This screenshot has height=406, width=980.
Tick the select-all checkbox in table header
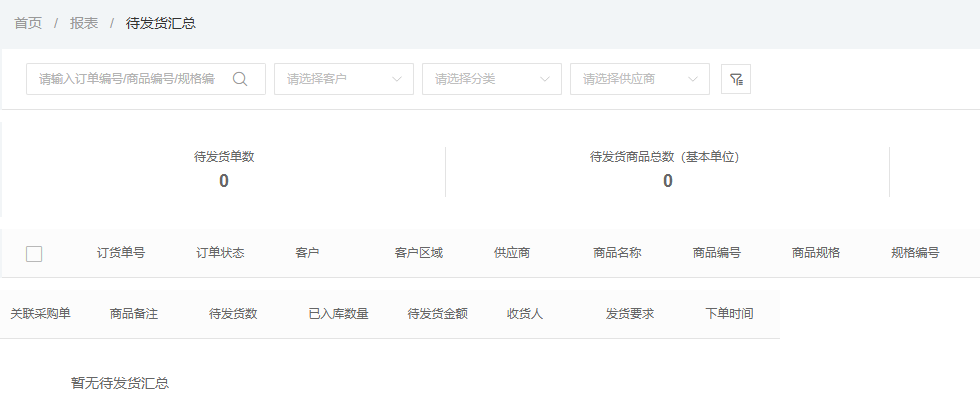point(34,254)
